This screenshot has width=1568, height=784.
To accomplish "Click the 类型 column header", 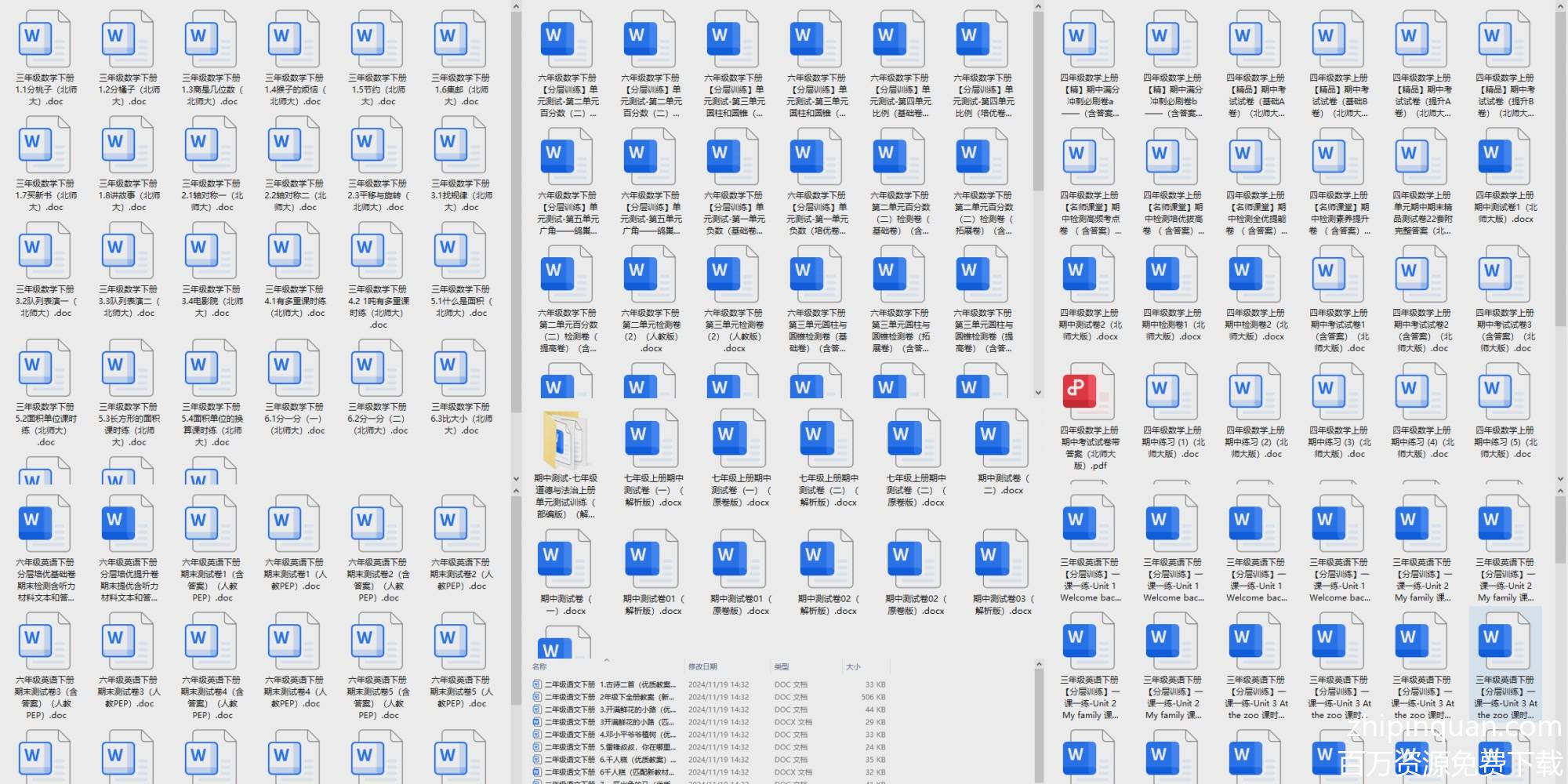I will 782,667.
